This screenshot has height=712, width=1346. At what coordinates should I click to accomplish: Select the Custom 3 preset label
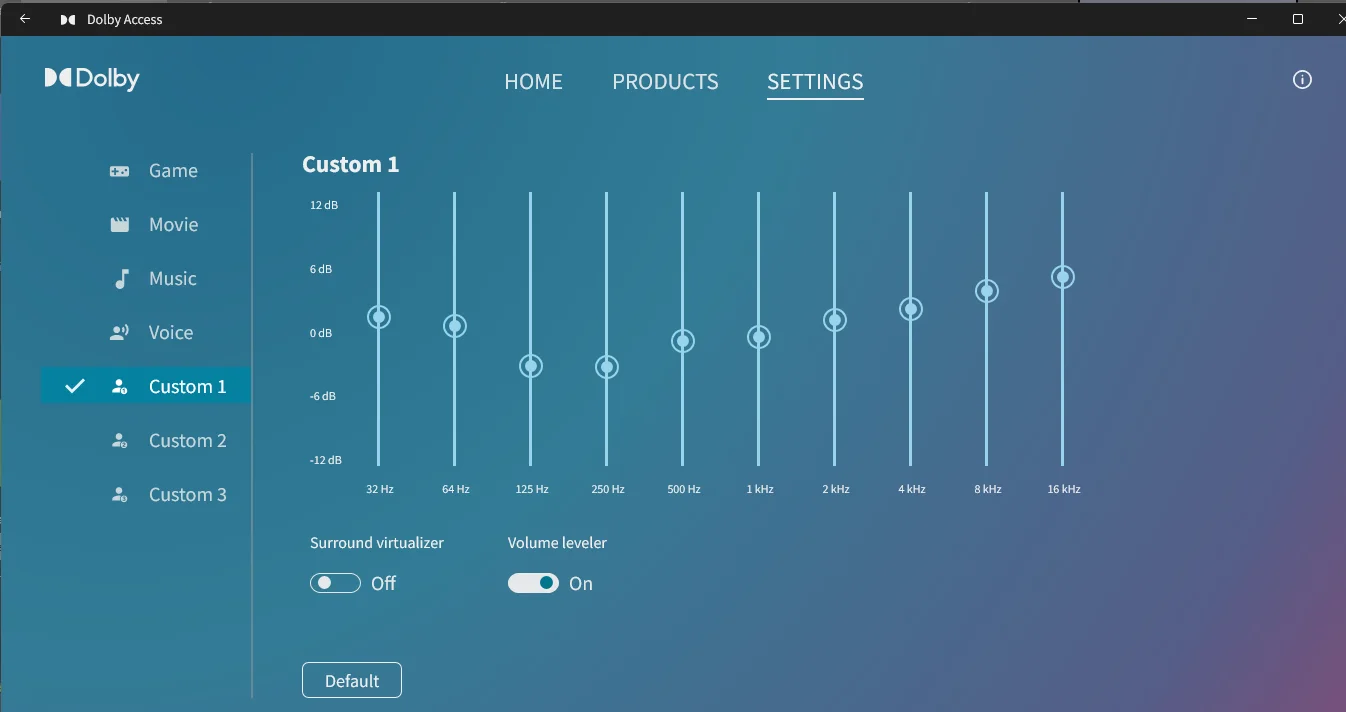coord(188,495)
